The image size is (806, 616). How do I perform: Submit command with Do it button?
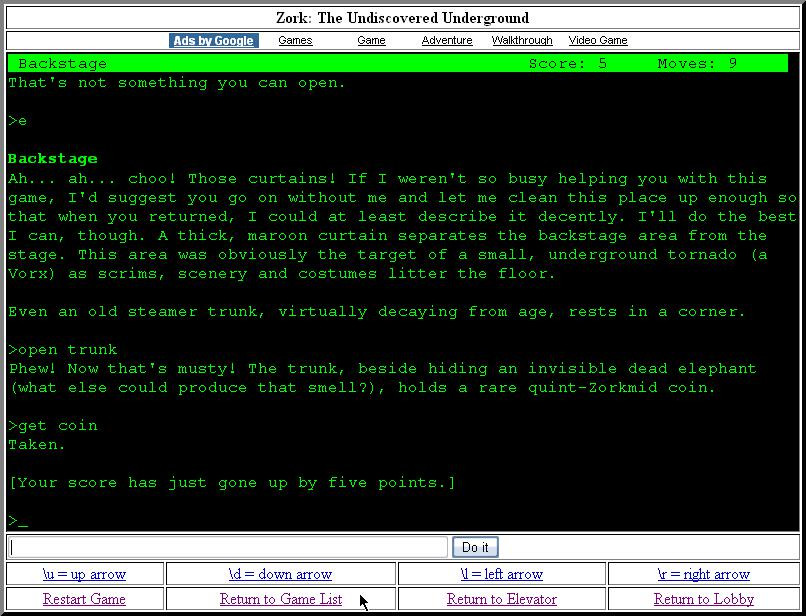click(x=475, y=547)
